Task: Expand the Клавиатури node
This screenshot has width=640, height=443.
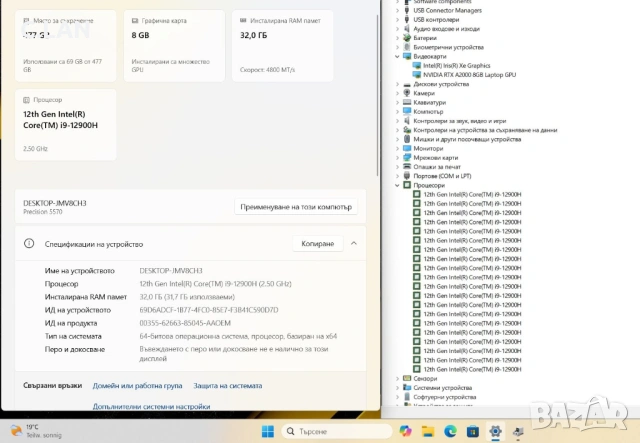Action: (x=397, y=102)
